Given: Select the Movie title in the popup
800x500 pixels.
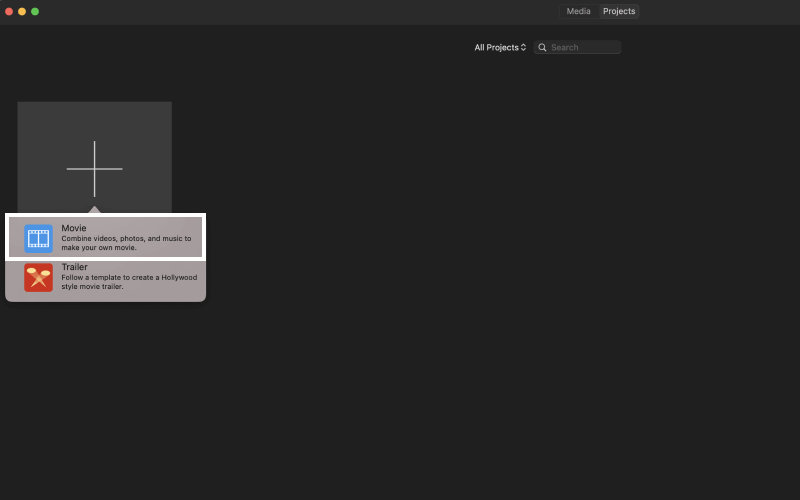Looking at the screenshot, I should [74, 228].
